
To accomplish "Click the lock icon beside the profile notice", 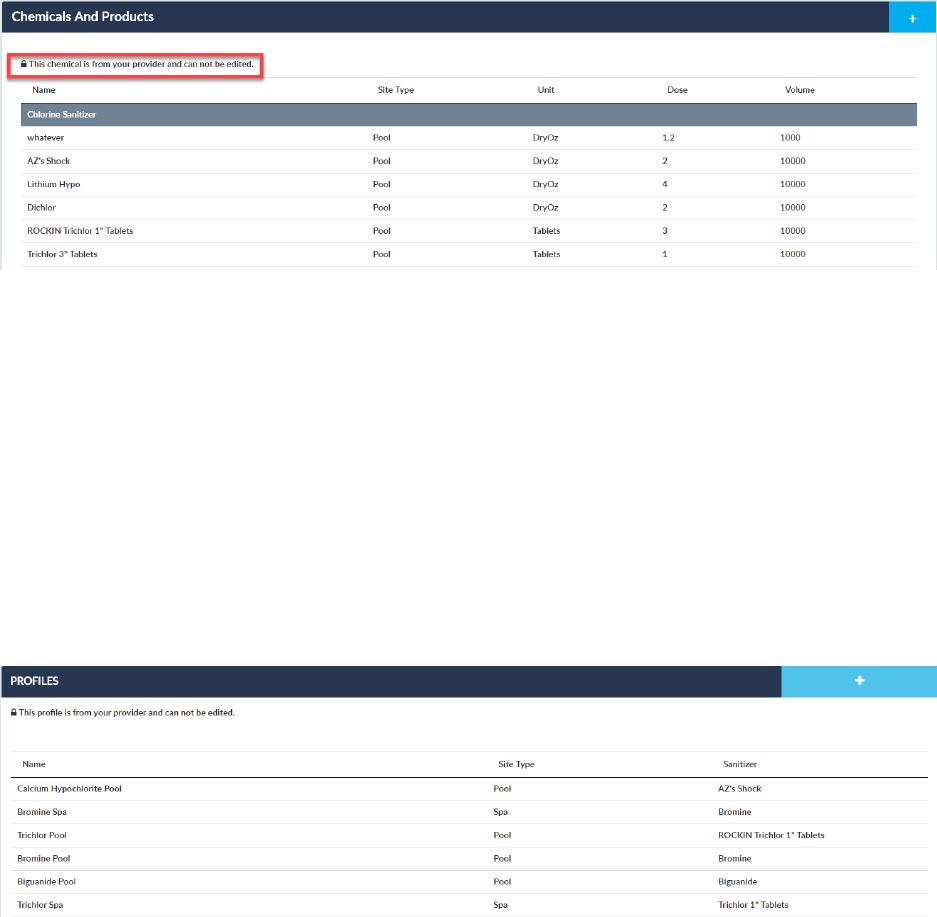I will pos(14,712).
